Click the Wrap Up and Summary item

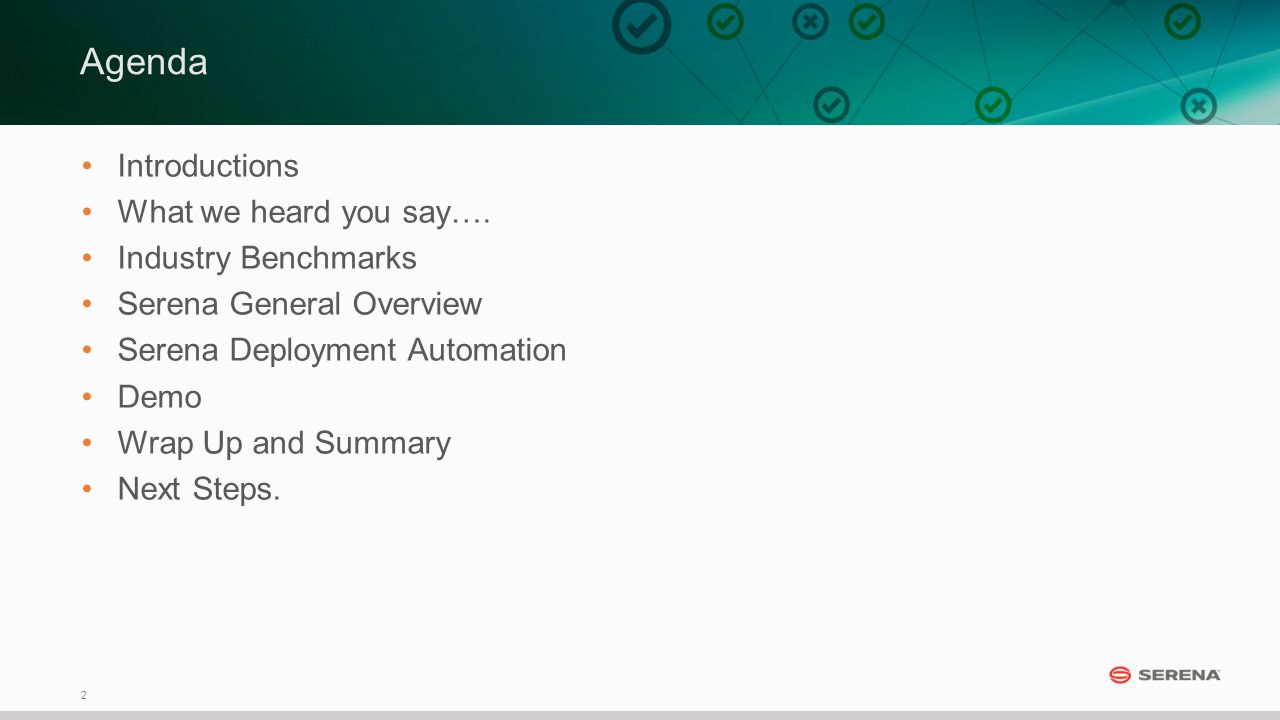(x=284, y=443)
